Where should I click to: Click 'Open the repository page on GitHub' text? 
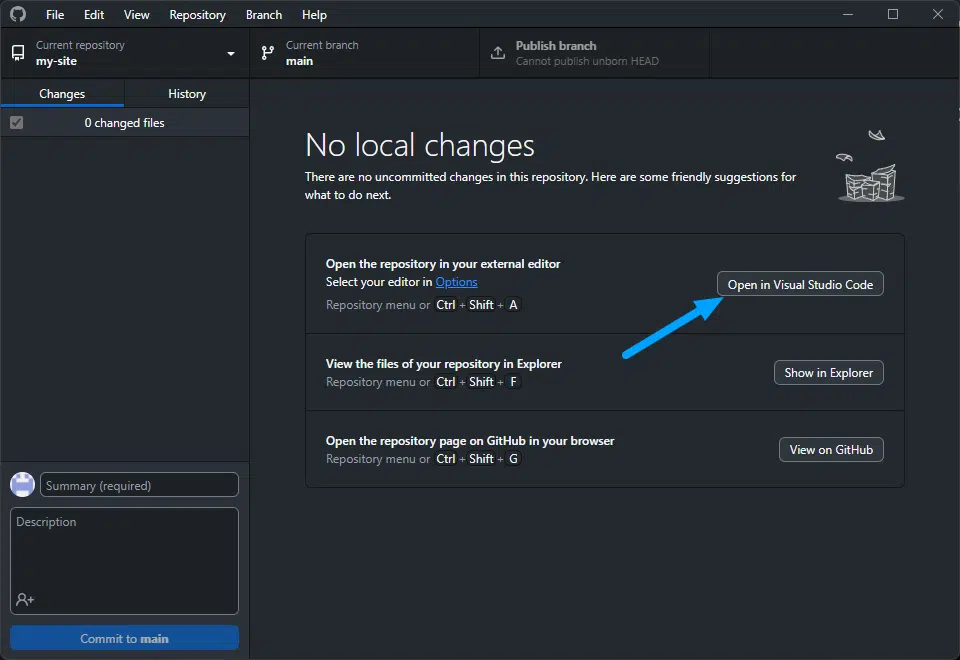click(x=470, y=441)
